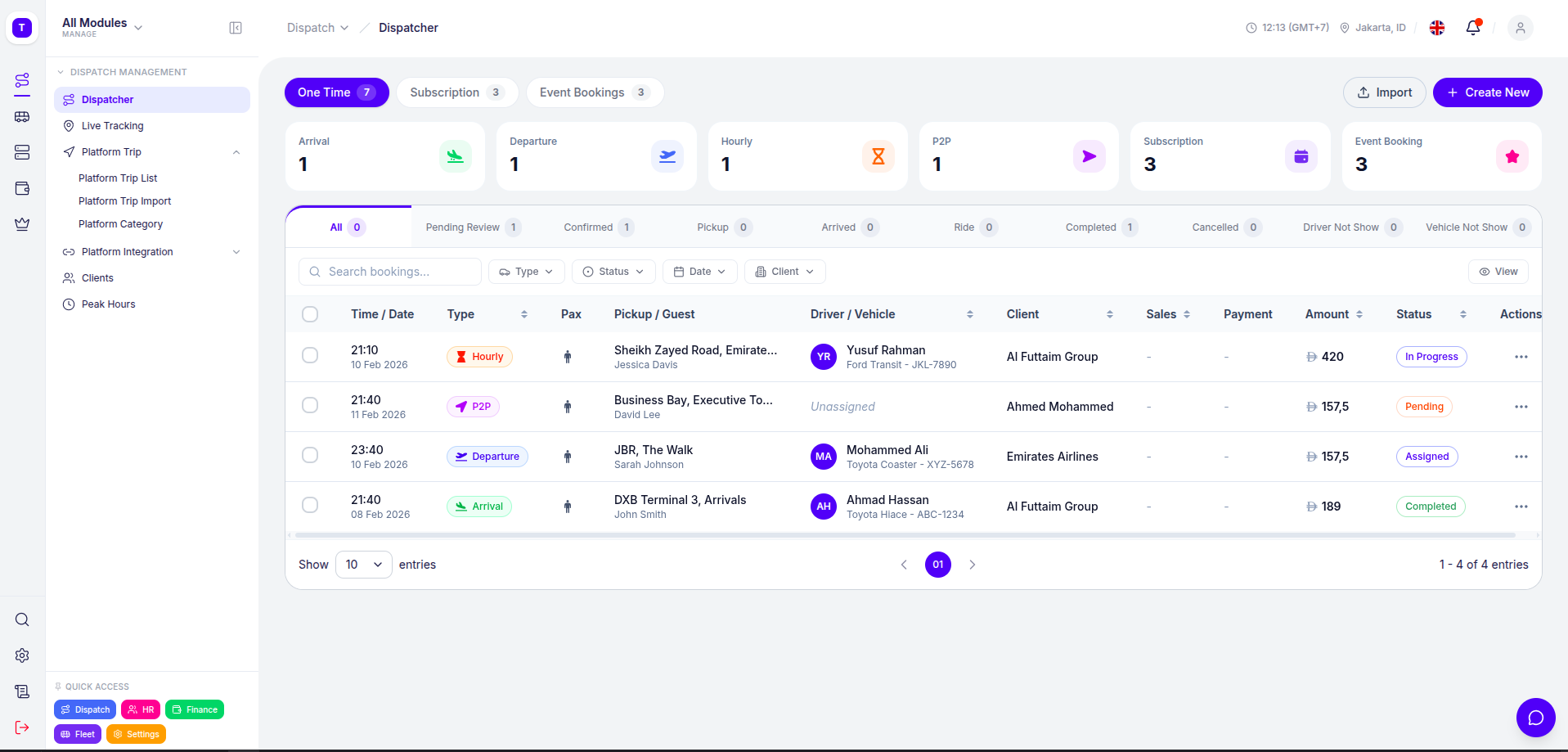This screenshot has width=1568, height=752.
Task: Click the language flag icon
Action: pyautogui.click(x=1437, y=28)
